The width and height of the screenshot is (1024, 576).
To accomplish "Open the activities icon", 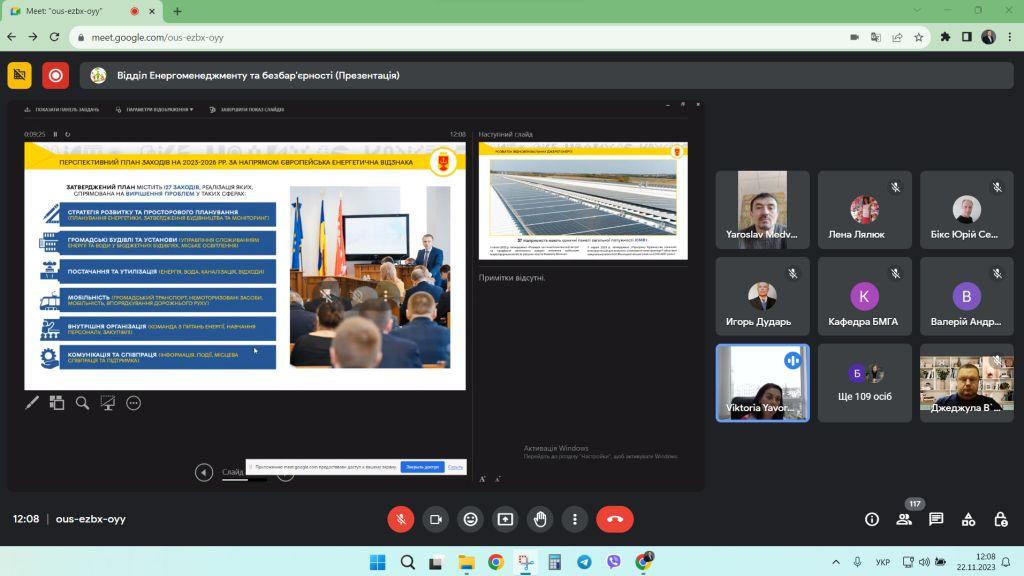I will click(x=968, y=519).
